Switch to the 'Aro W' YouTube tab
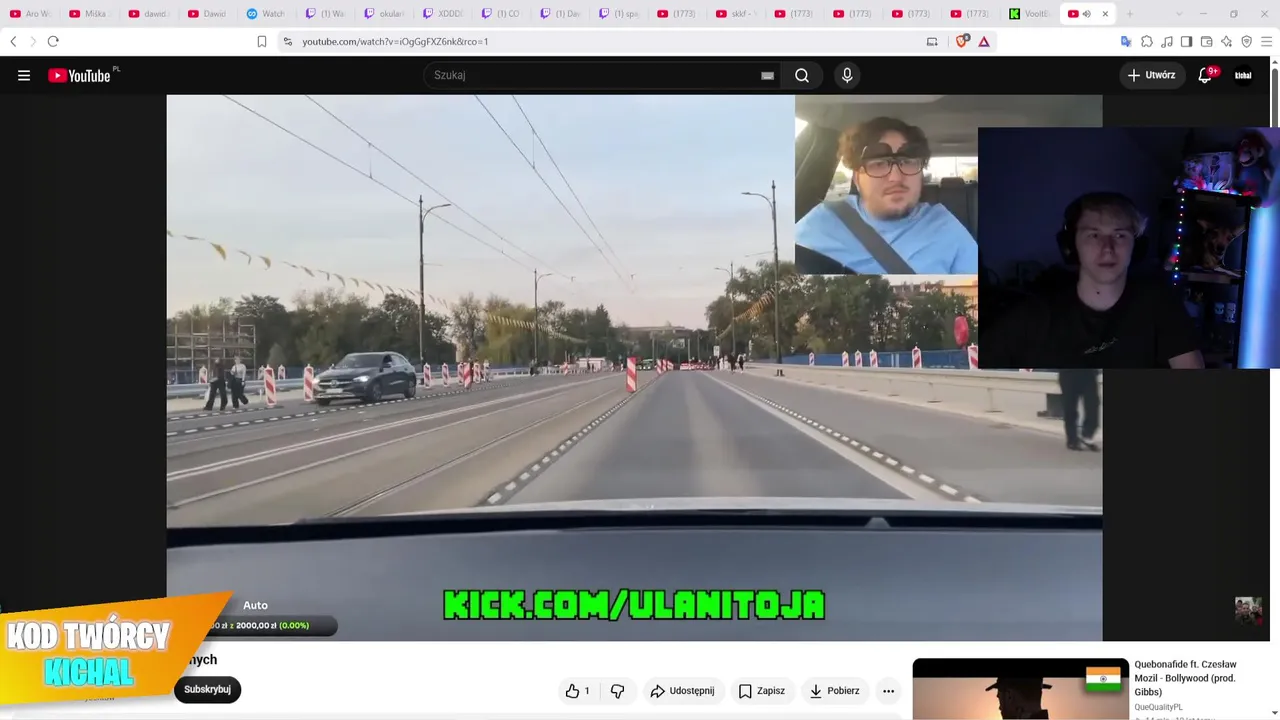The image size is (1280, 720). coord(30,14)
